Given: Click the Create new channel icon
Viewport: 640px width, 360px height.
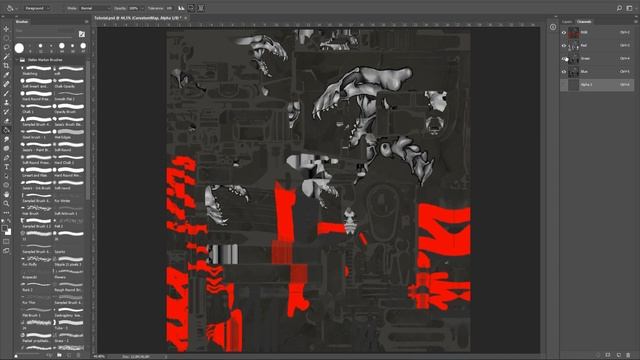Looking at the screenshot, I should (x=619, y=355).
